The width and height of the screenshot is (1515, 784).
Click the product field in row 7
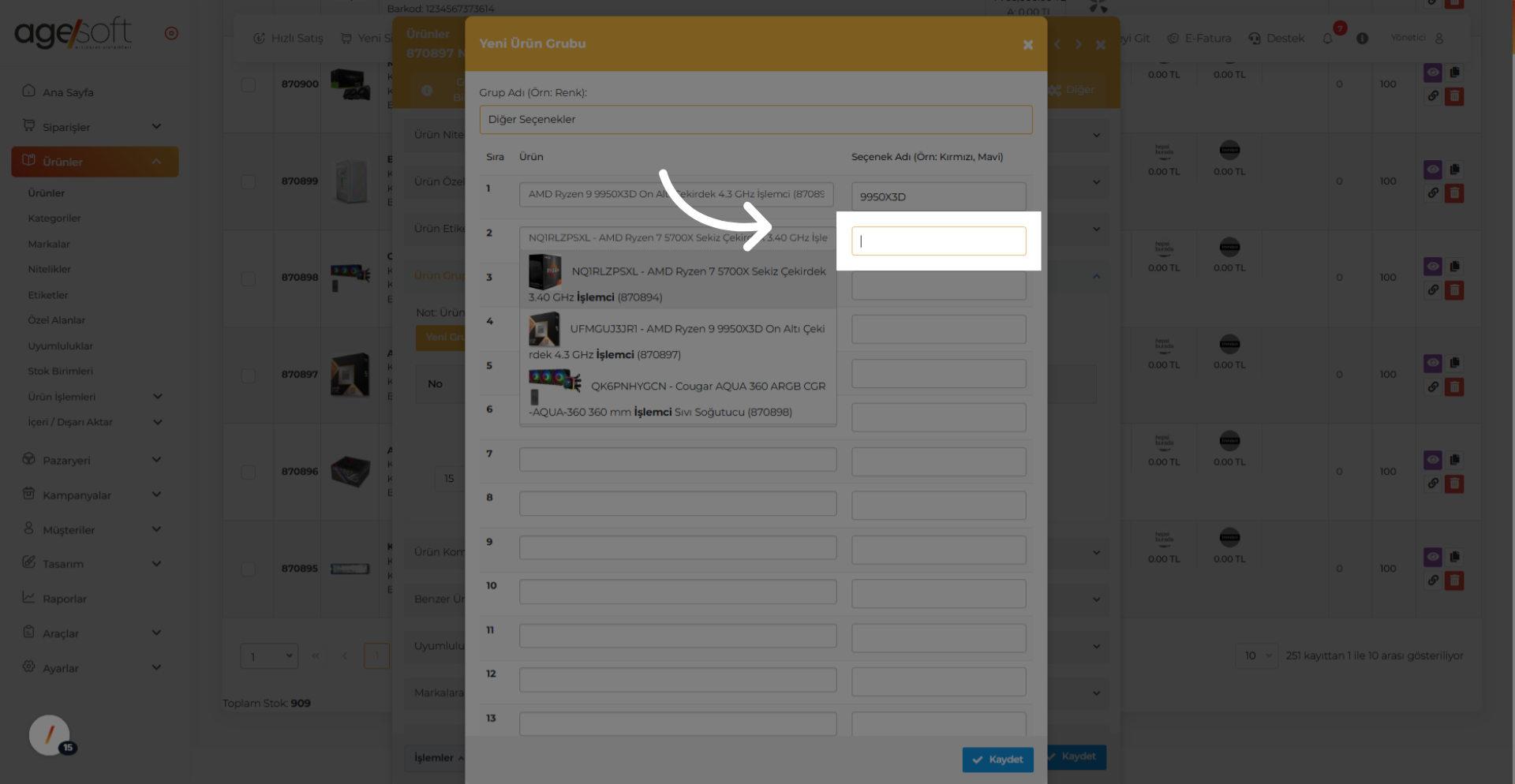[678, 460]
